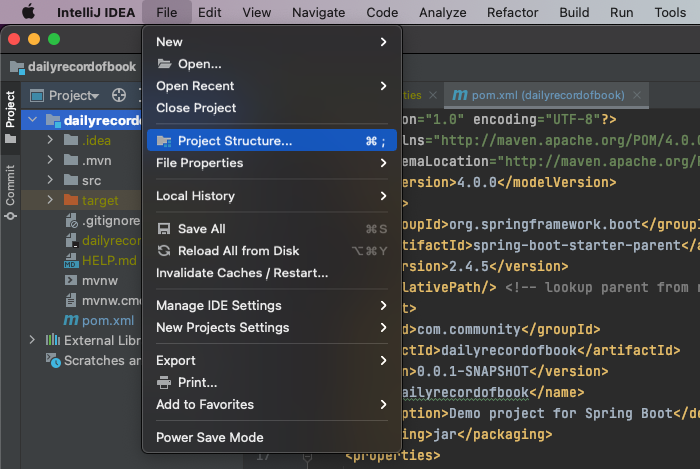Choose Invalidate Caches / Restart...
700x469 pixels.
pos(271,273)
